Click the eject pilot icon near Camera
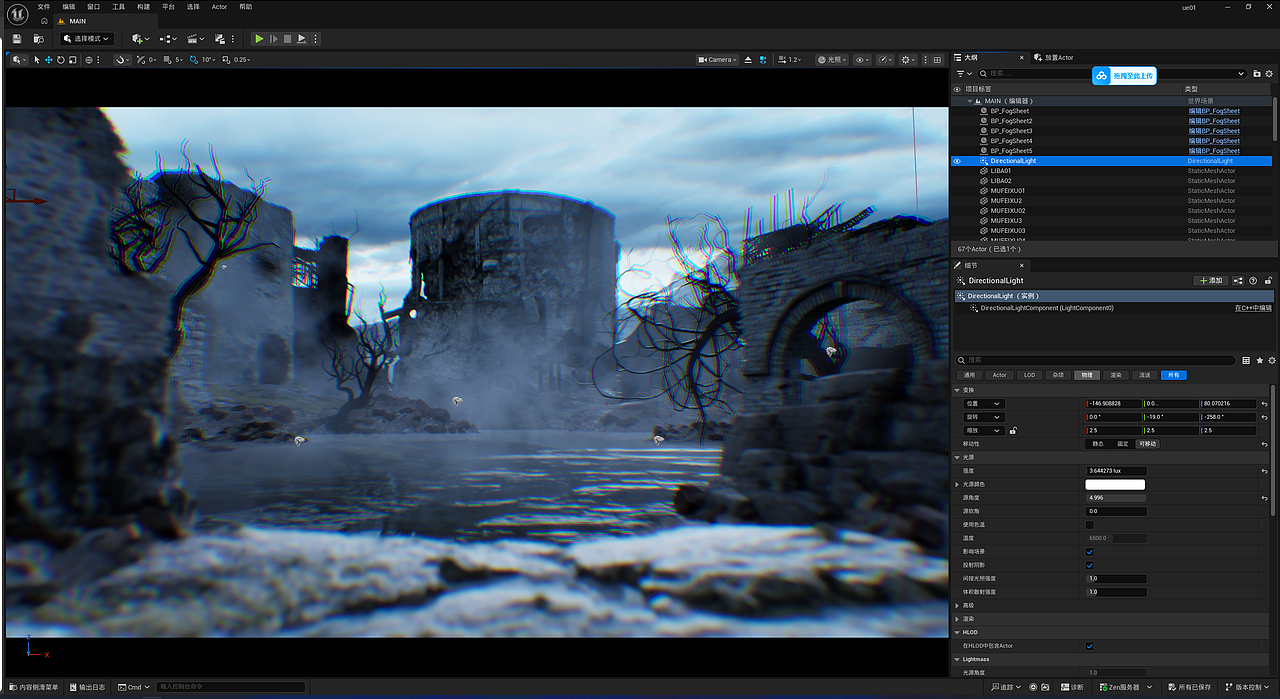1280x699 pixels. pos(748,60)
